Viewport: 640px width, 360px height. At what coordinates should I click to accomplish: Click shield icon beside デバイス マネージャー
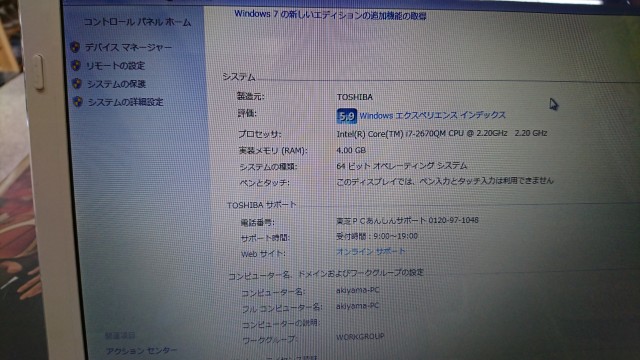point(75,47)
